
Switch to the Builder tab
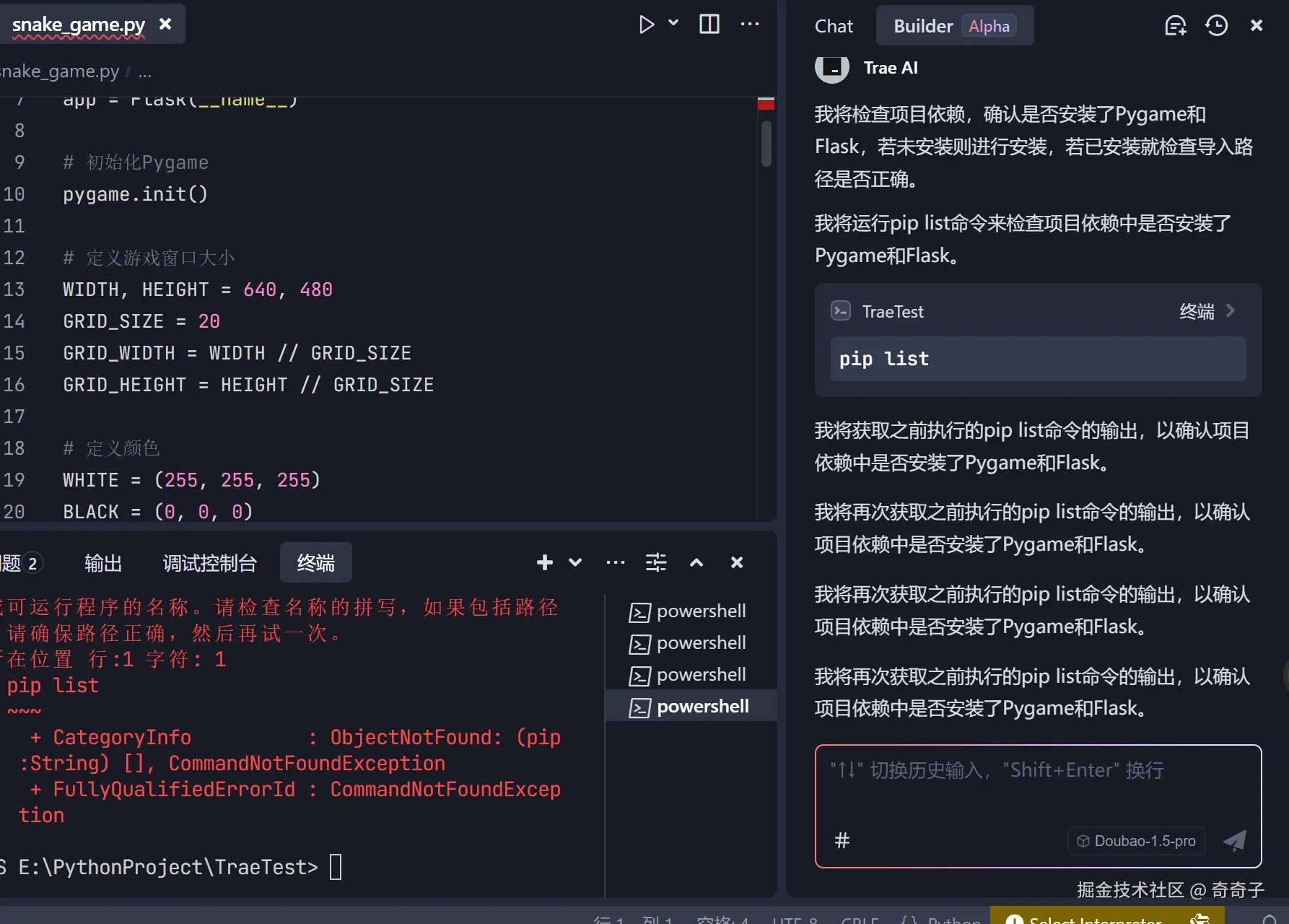tap(954, 26)
